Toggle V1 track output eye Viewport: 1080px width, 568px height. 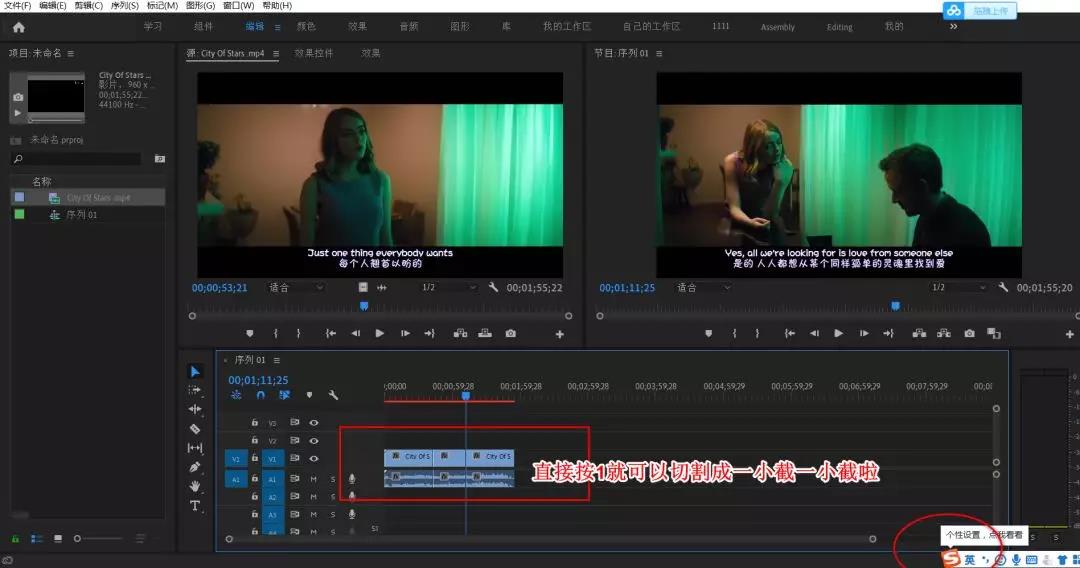(313, 459)
